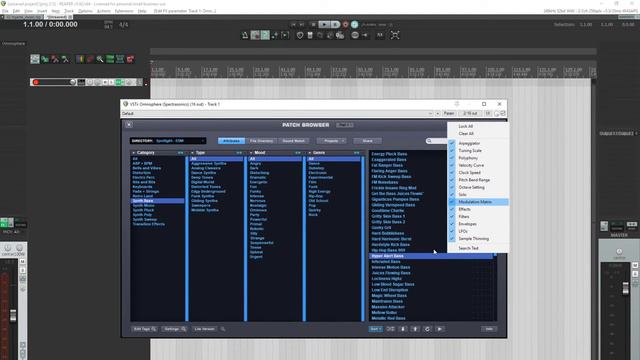Open the Sort dropdown
The image size is (640, 360).
tap(376, 329)
